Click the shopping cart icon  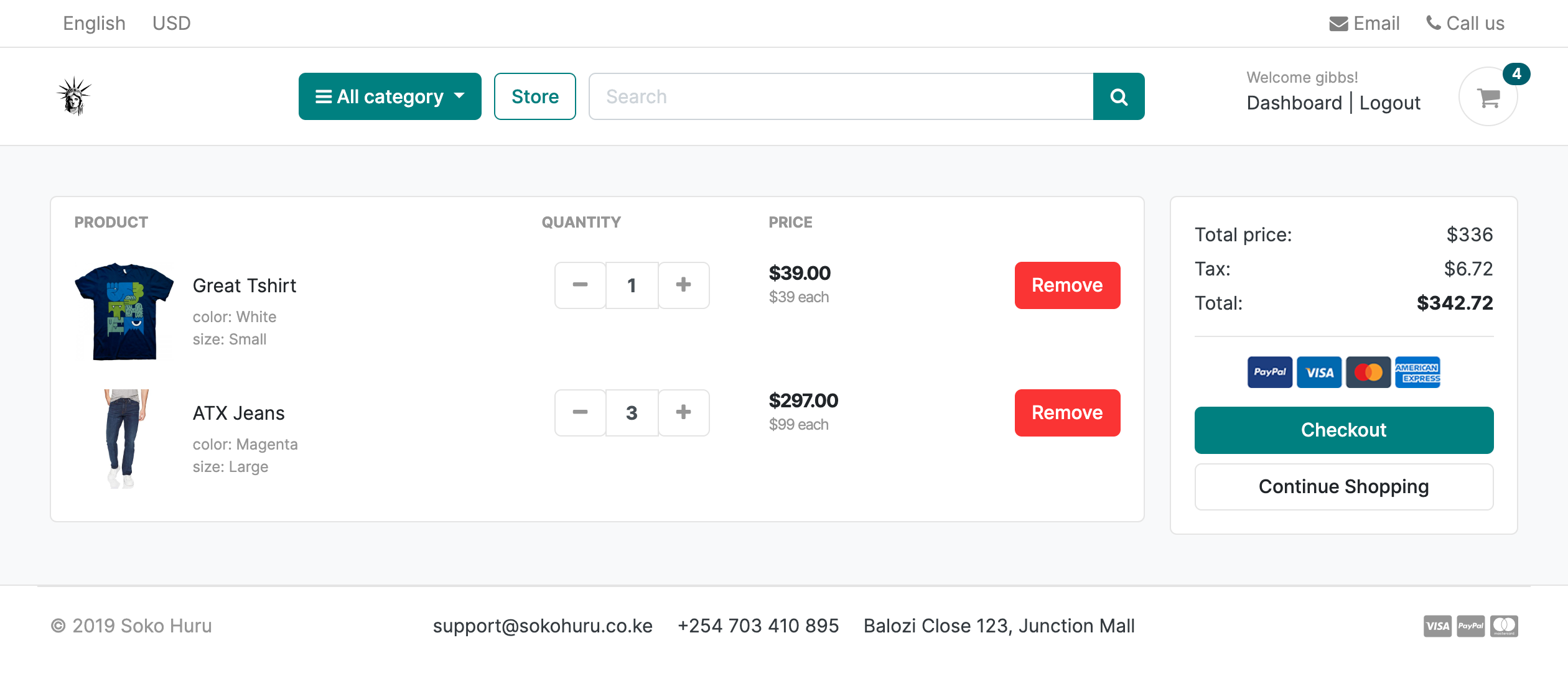[1488, 98]
